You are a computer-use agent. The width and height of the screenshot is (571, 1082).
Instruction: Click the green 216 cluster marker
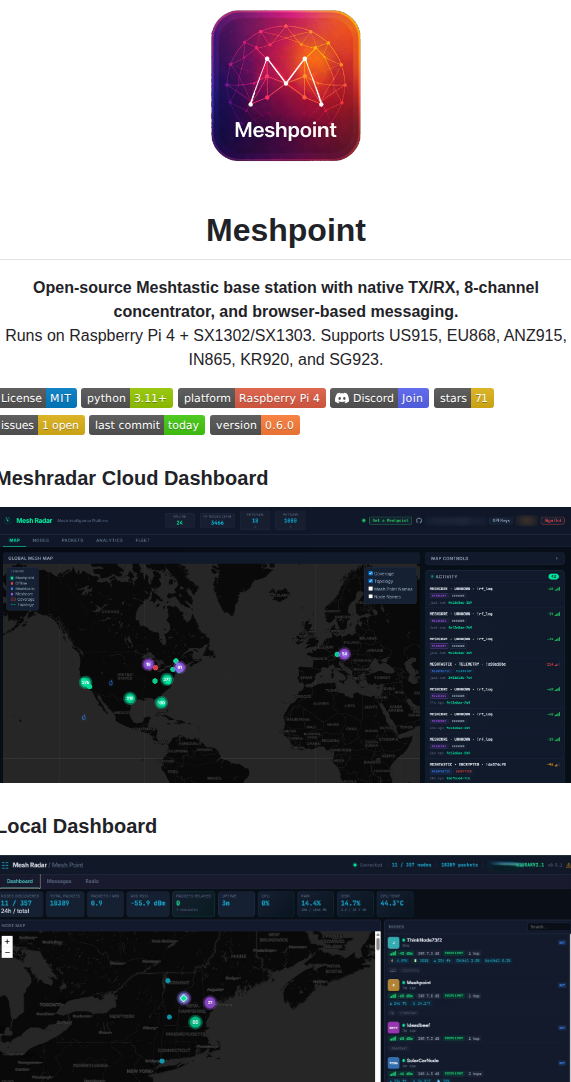[x=130, y=698]
